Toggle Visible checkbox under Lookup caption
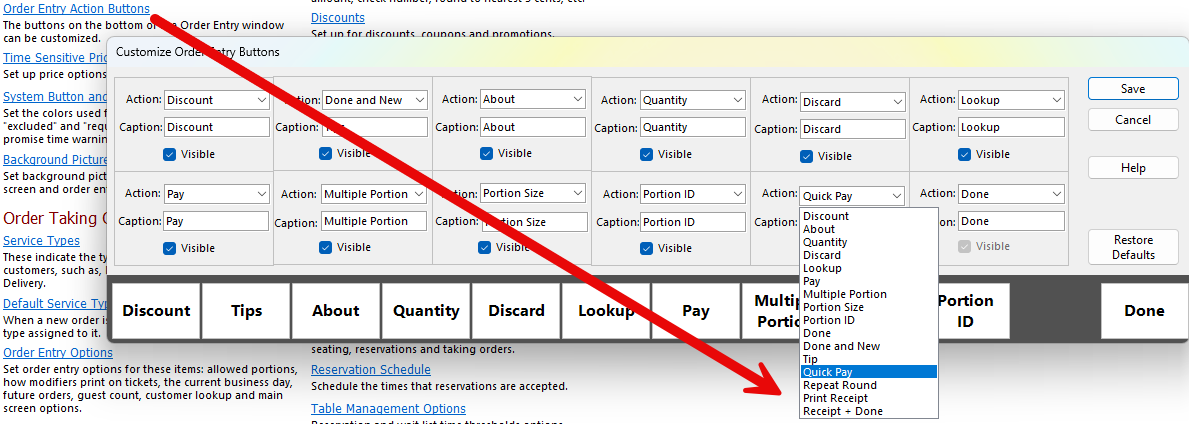This screenshot has width=1189, height=424. (965, 154)
